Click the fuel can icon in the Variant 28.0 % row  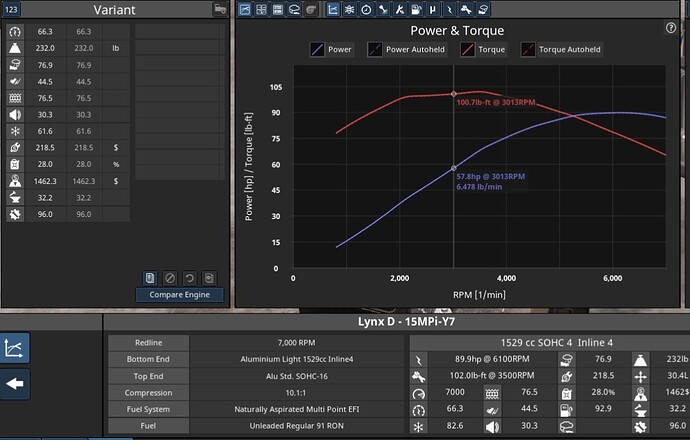coord(15,164)
